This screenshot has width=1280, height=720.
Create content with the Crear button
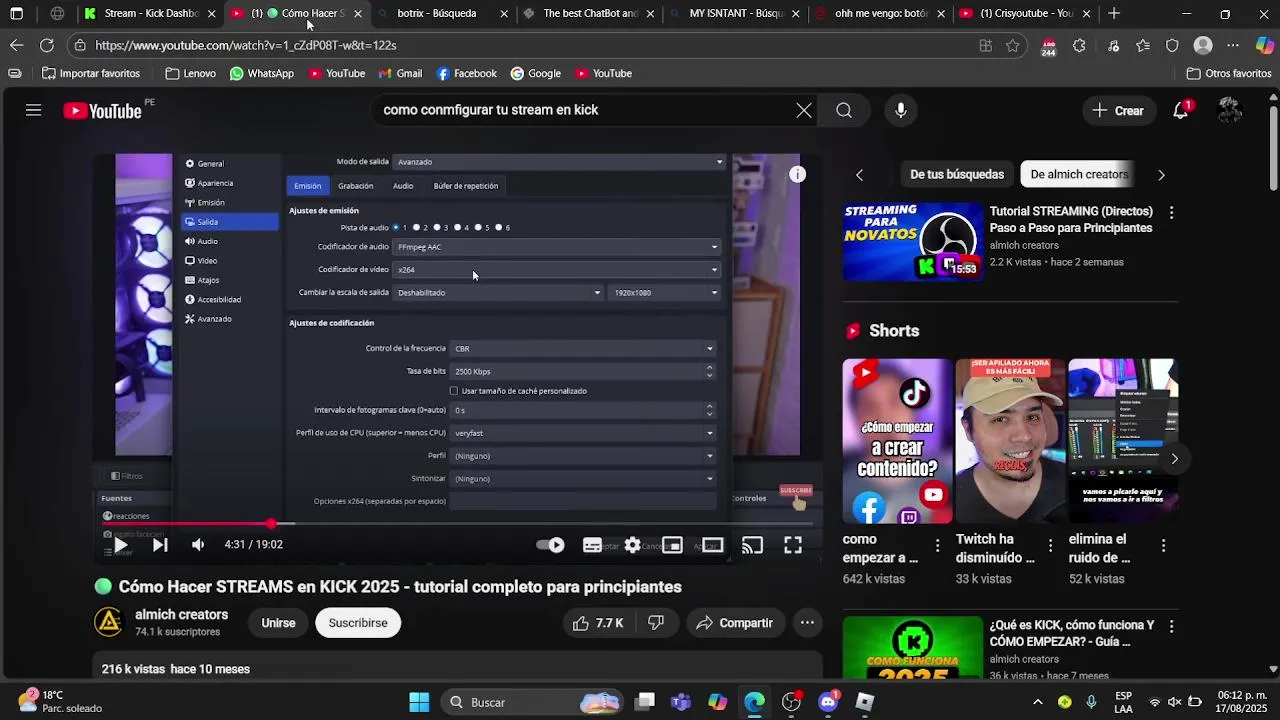(1118, 110)
